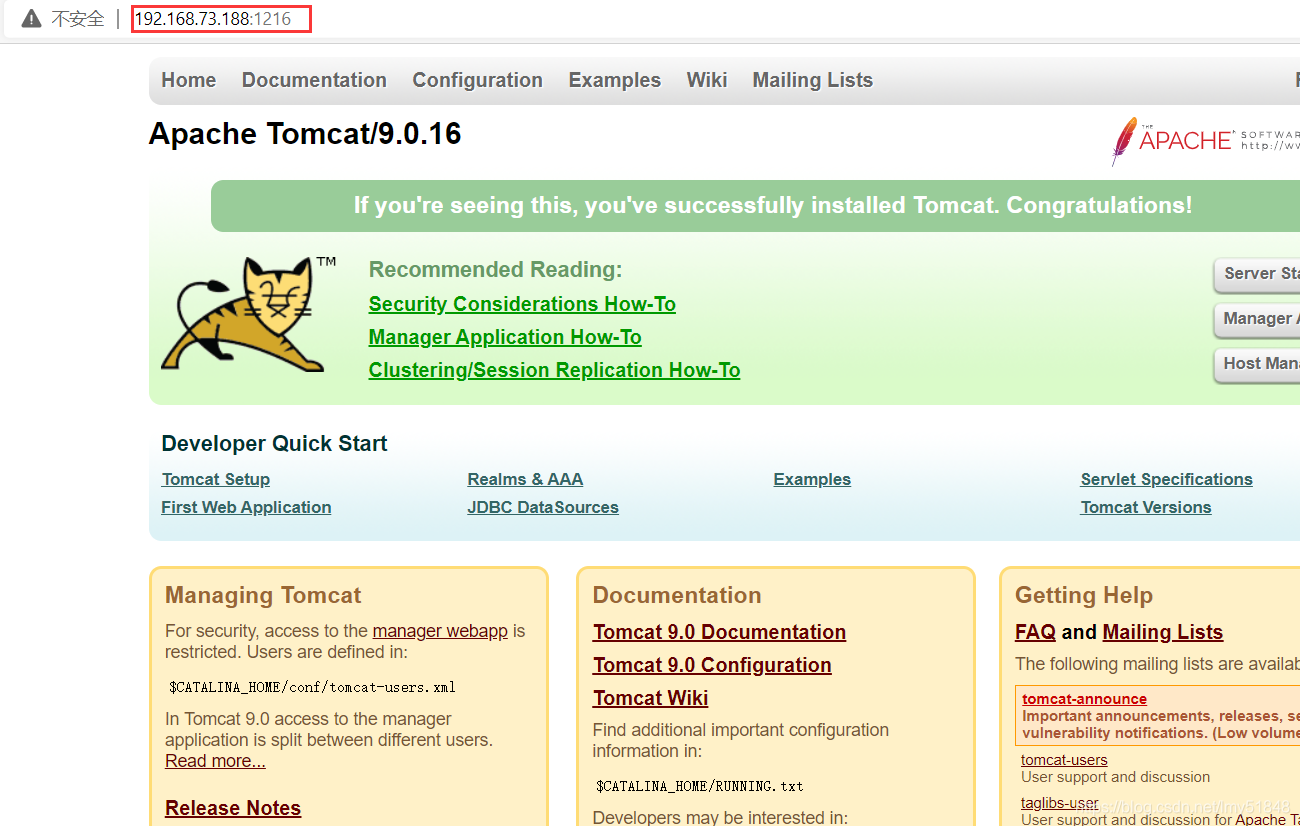The height and width of the screenshot is (826, 1300).
Task: Open the Documentation navigation item
Action: pos(314,80)
